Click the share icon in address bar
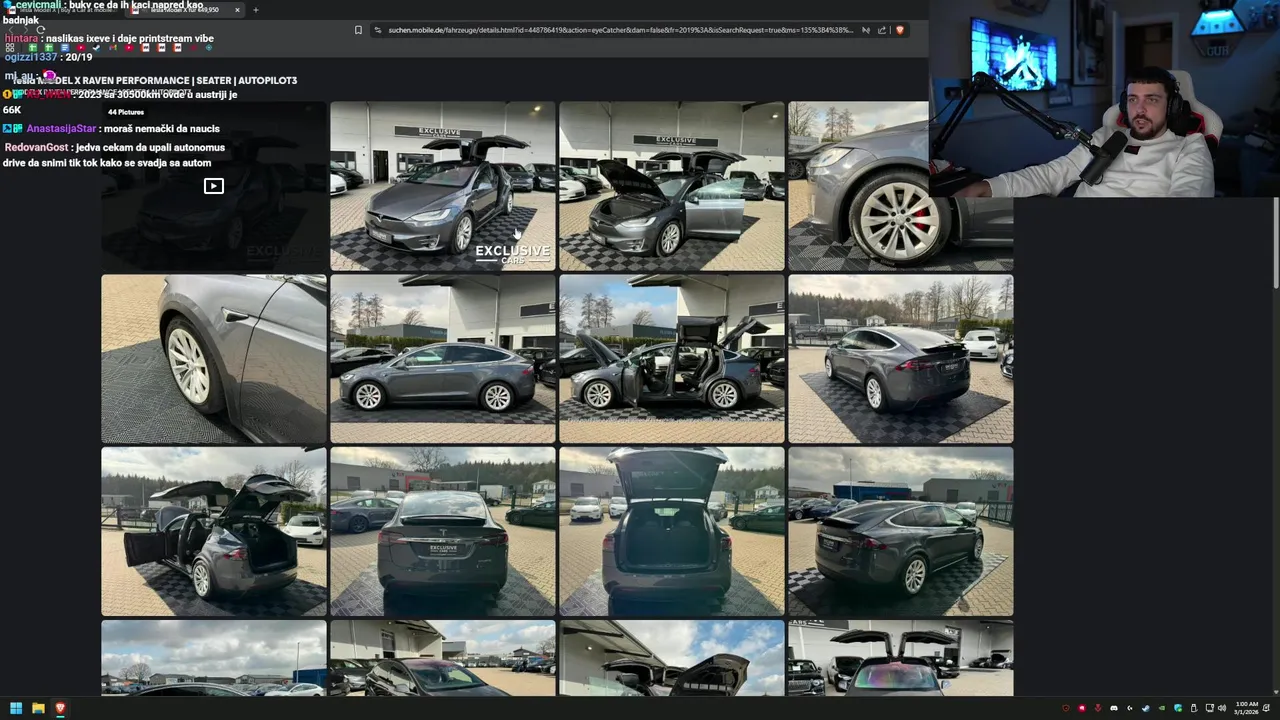This screenshot has width=1280, height=720. pos(882,30)
